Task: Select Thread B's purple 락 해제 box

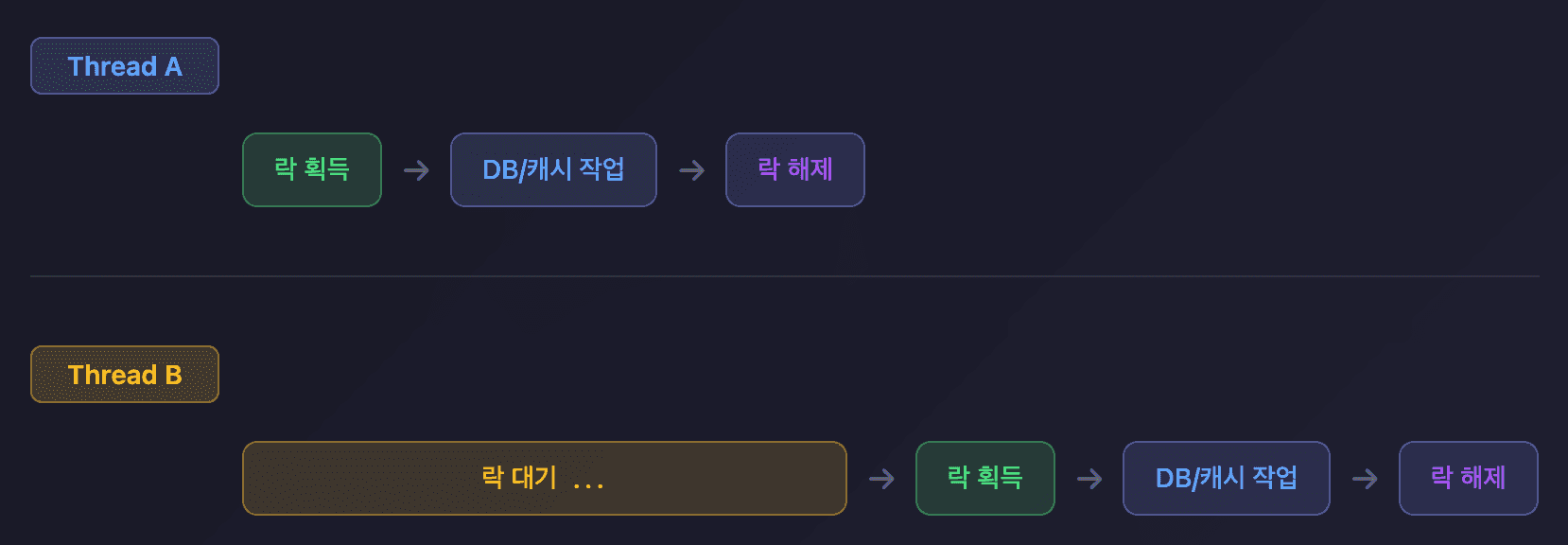Action: (x=1468, y=478)
